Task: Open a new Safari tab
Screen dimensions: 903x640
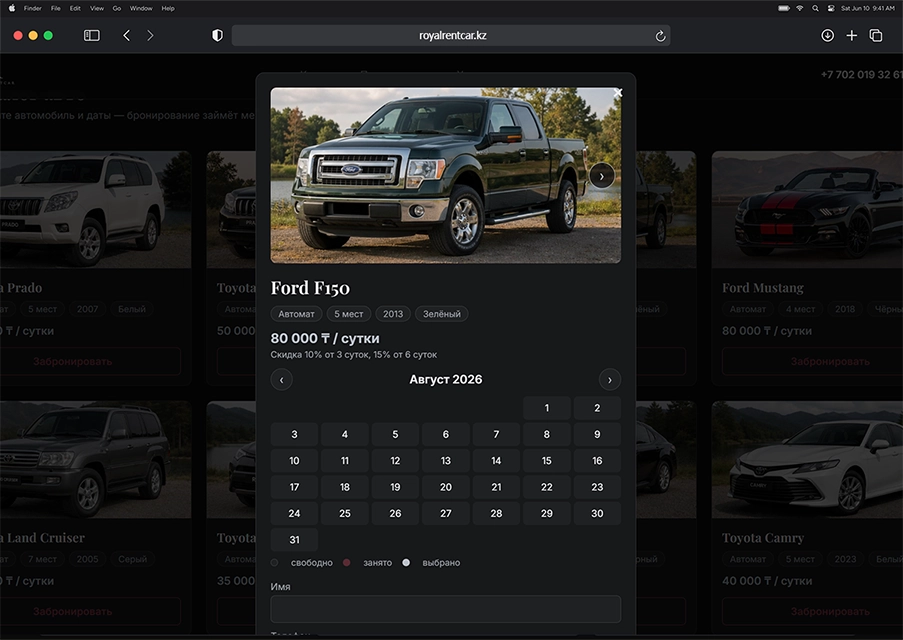Action: click(851, 36)
